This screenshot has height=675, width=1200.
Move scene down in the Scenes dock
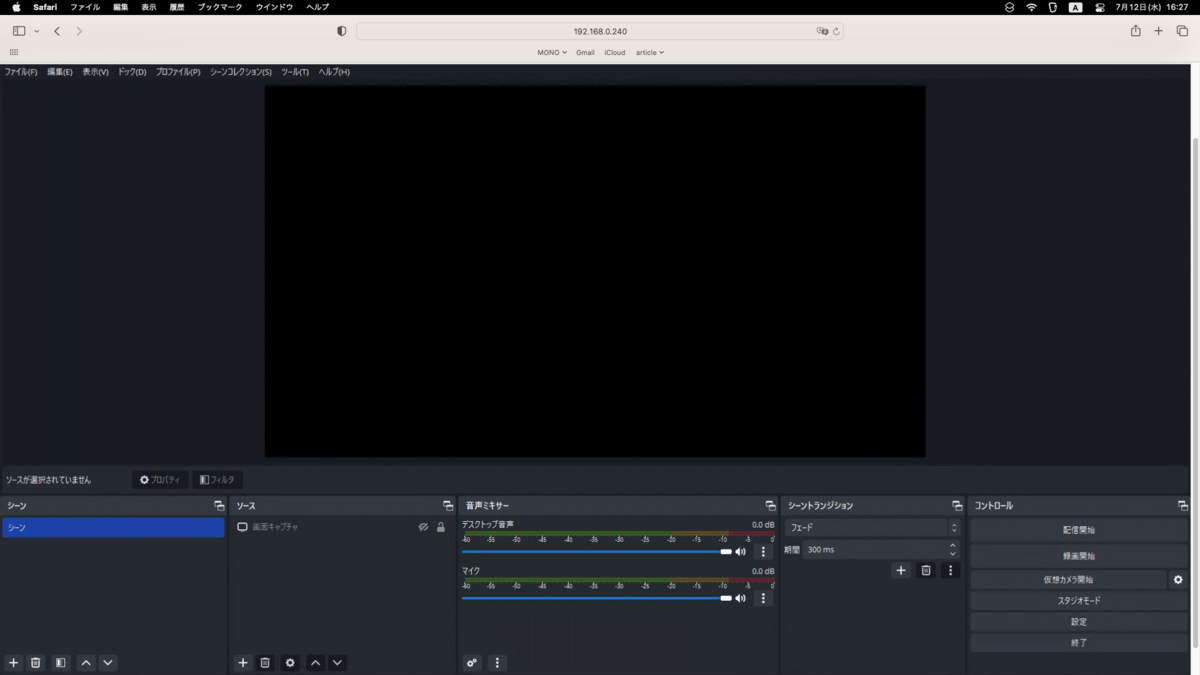tap(108, 663)
